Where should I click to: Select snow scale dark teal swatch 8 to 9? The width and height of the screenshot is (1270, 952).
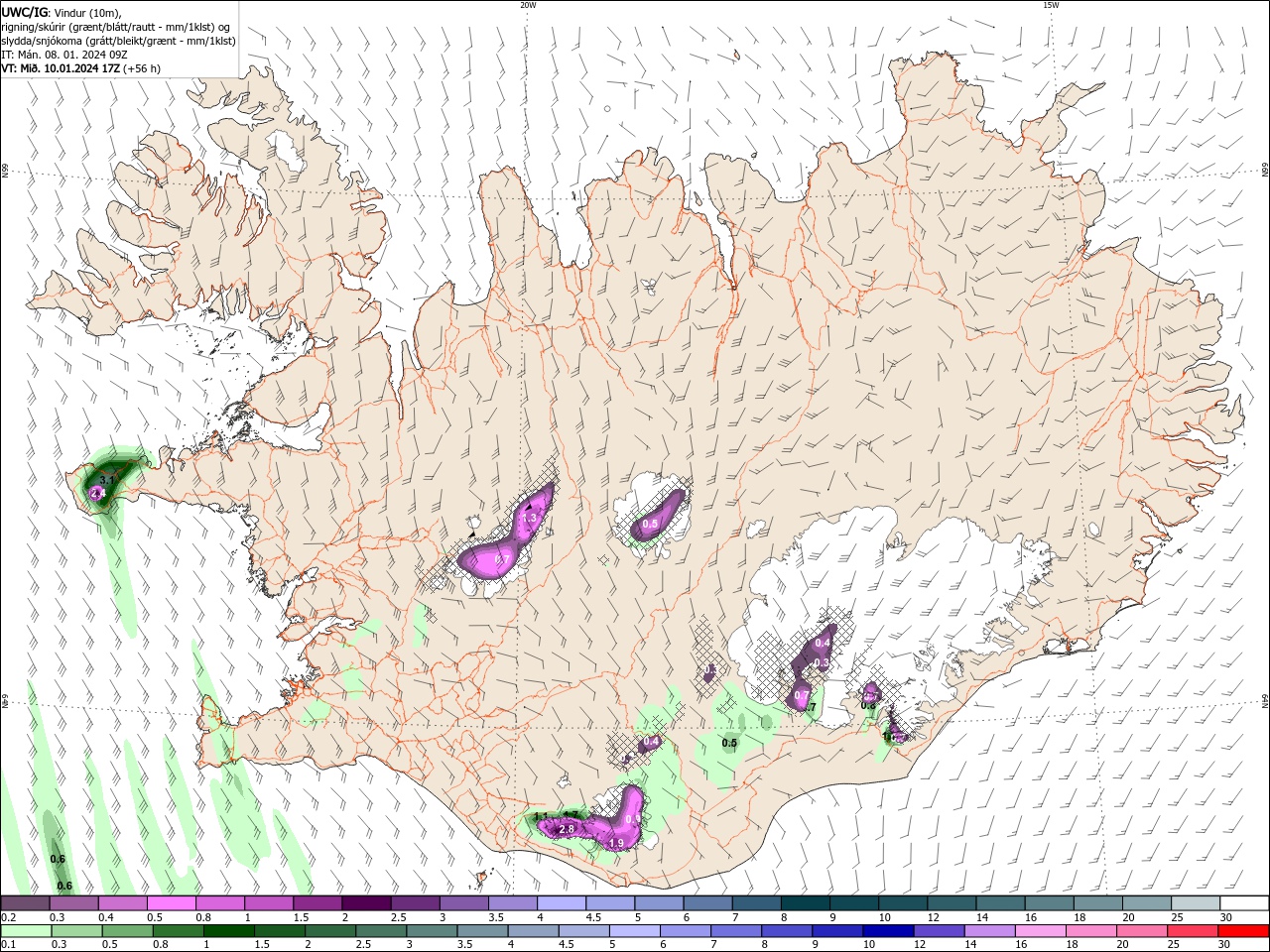(x=806, y=902)
